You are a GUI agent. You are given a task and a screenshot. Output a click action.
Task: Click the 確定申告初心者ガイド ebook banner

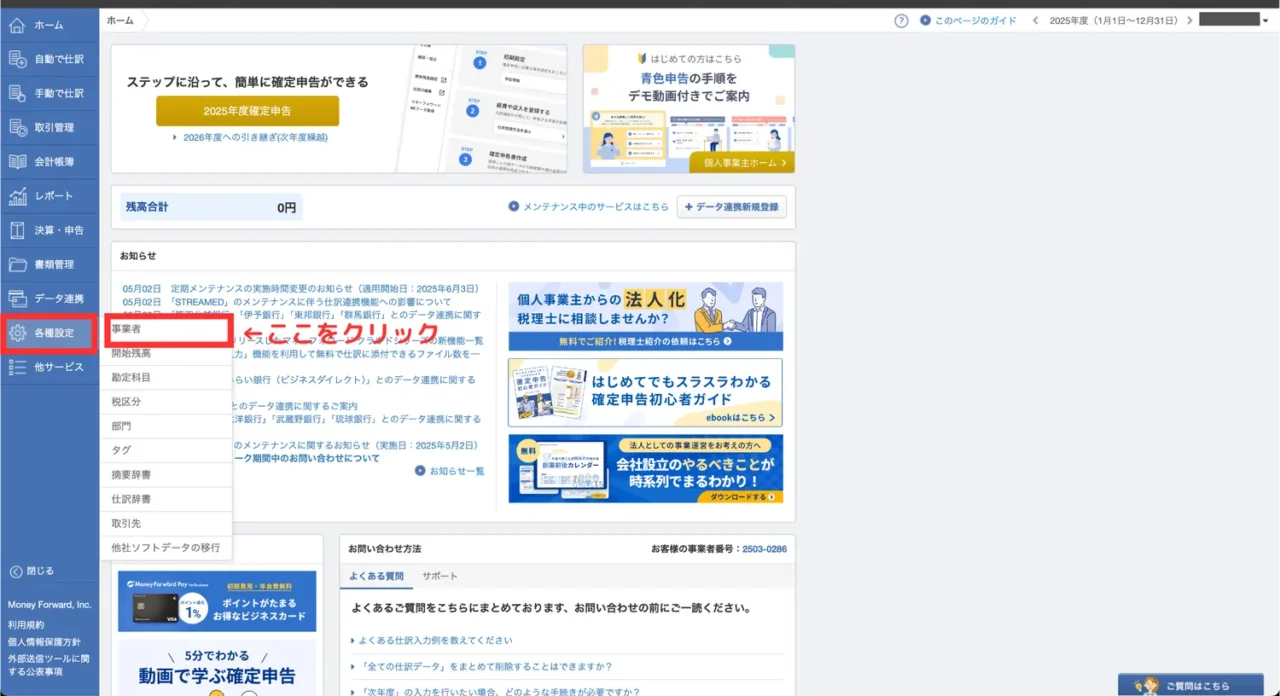(645, 393)
